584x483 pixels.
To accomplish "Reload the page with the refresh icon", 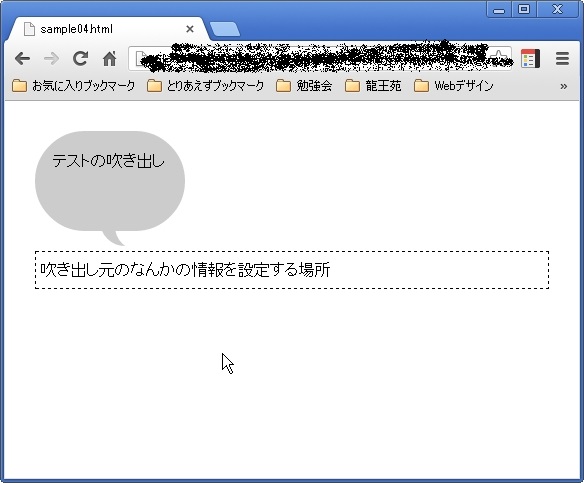I will click(80, 58).
